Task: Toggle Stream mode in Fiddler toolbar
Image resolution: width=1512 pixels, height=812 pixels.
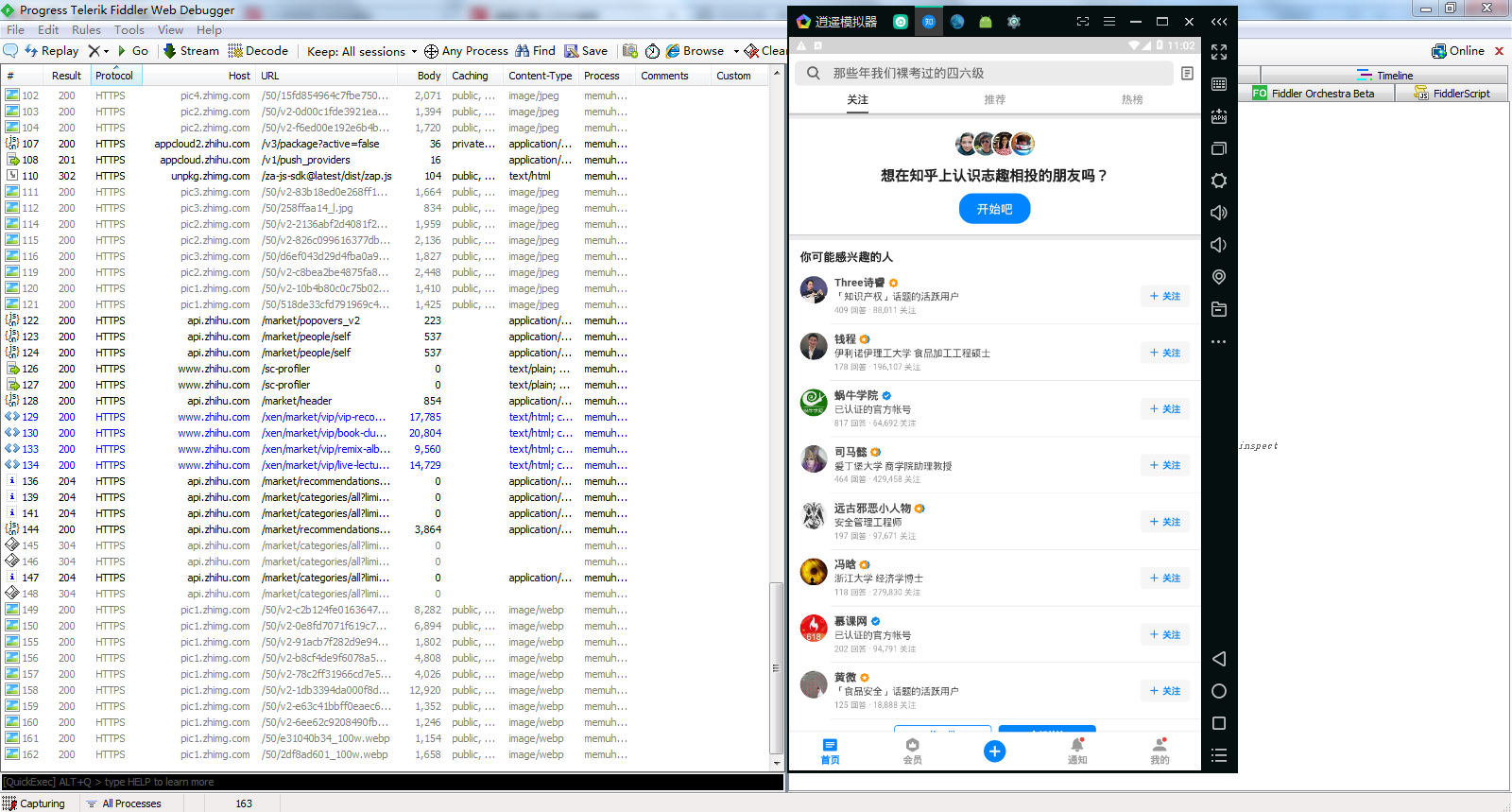Action: coord(191,51)
